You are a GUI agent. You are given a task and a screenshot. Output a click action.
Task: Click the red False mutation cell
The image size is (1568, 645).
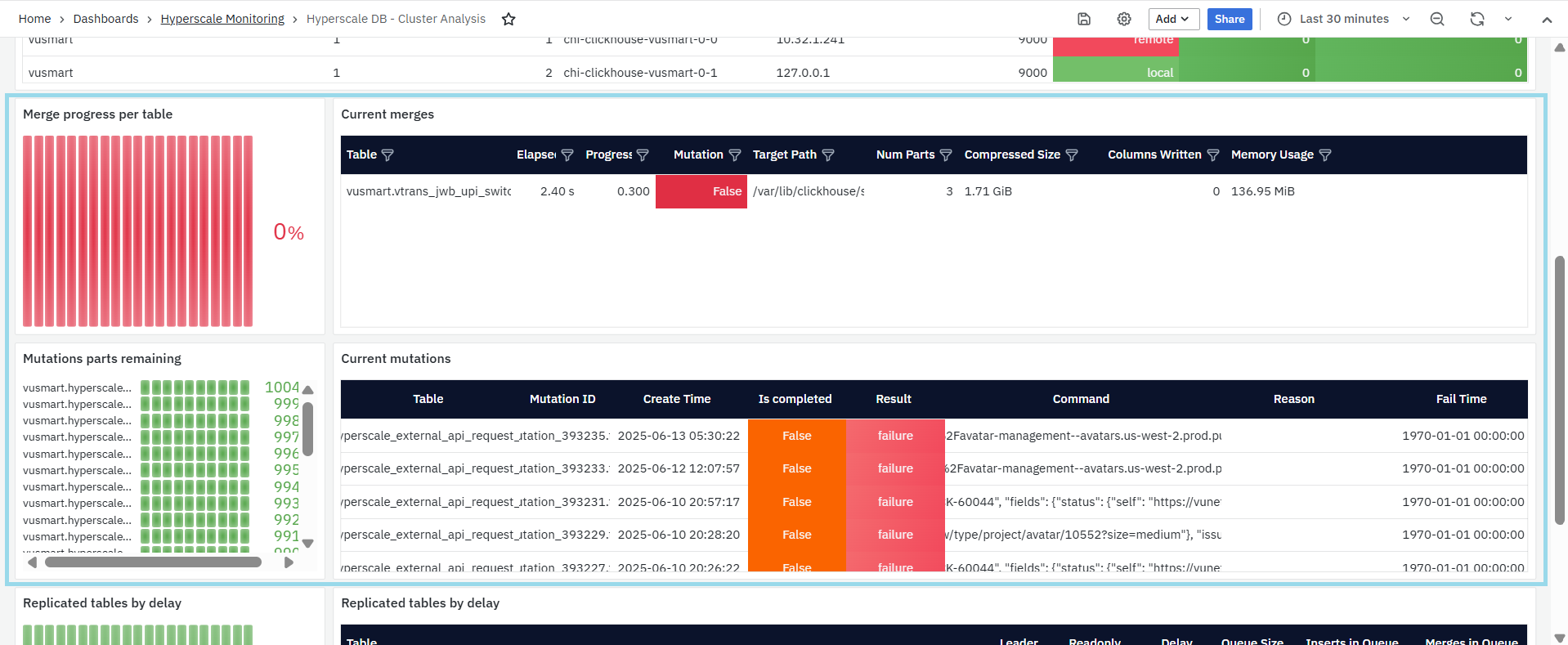701,191
